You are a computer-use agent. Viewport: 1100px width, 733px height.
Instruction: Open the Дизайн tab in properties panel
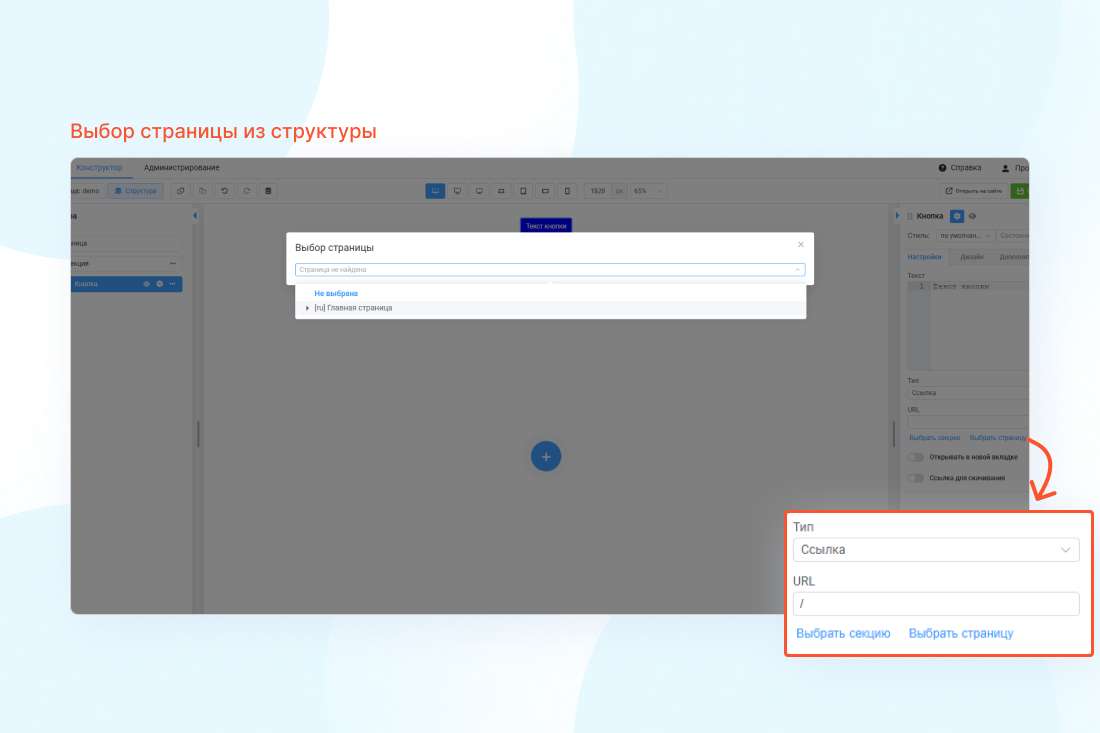pyautogui.click(x=971, y=257)
